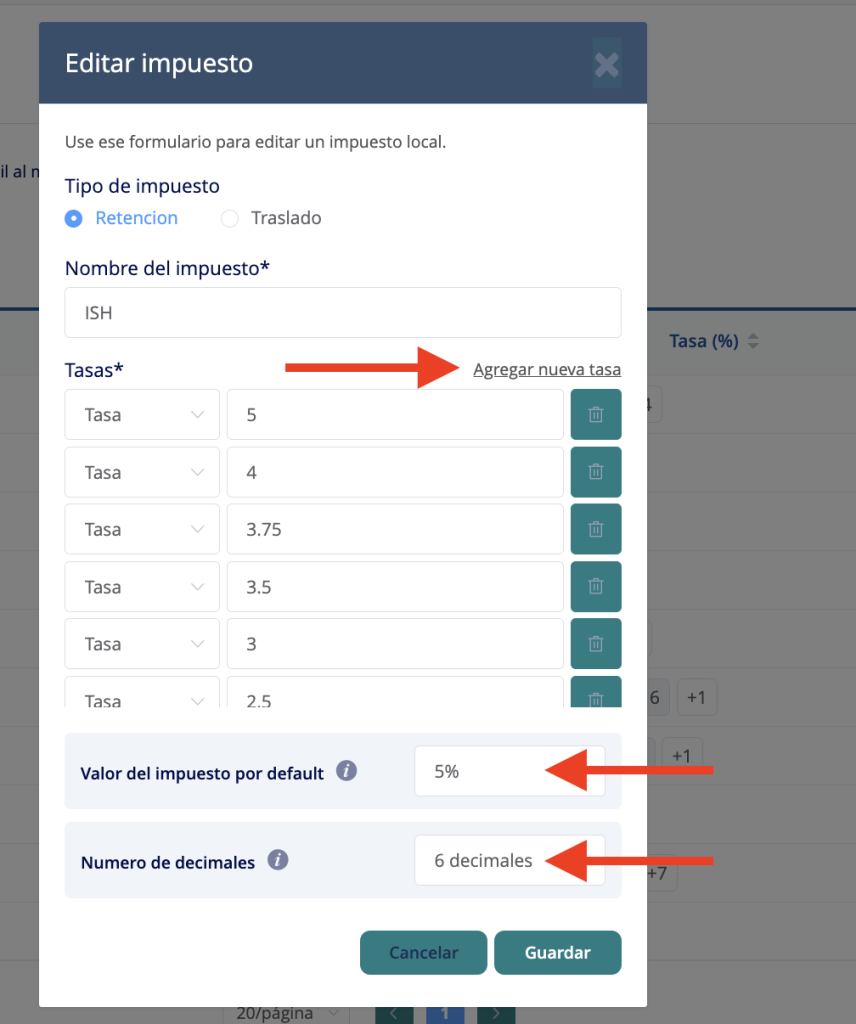
Task: Delete the rate row with value 4
Action: 596,472
